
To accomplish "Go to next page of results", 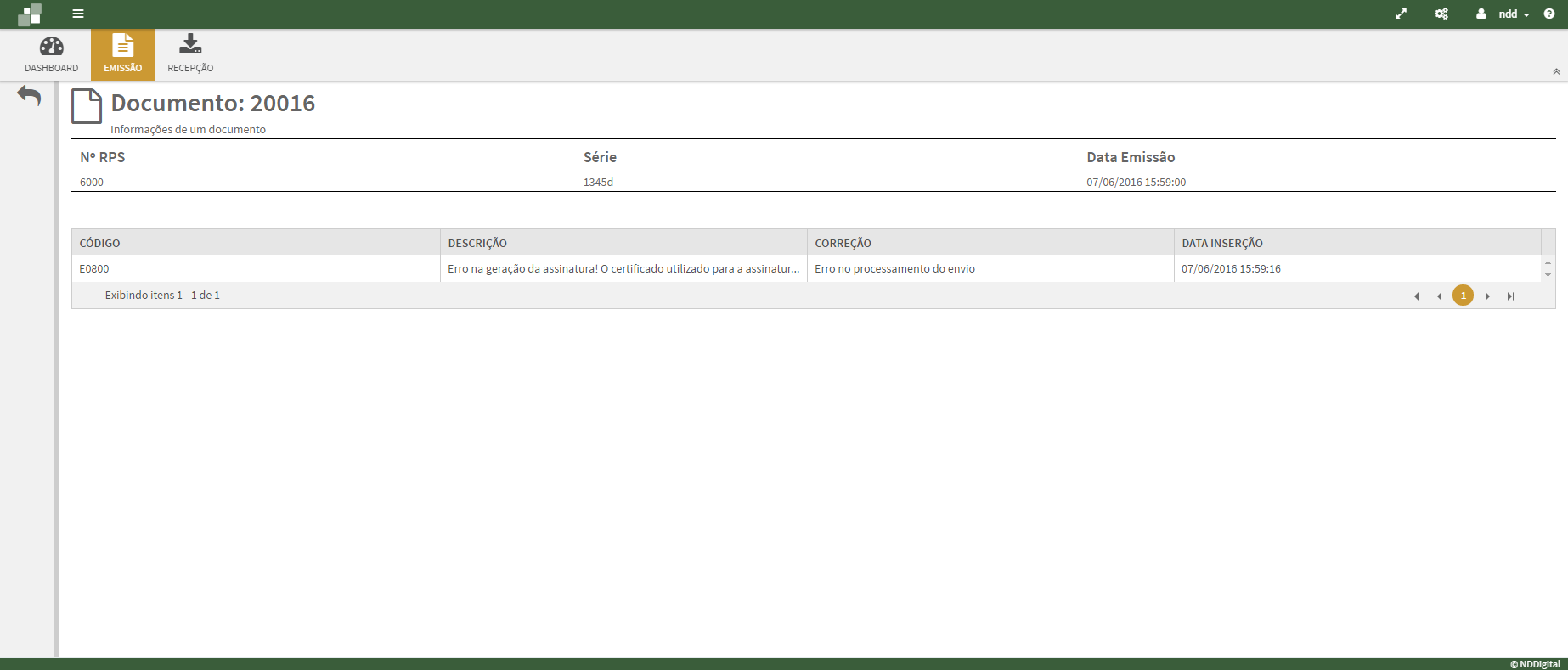I will click(x=1487, y=296).
